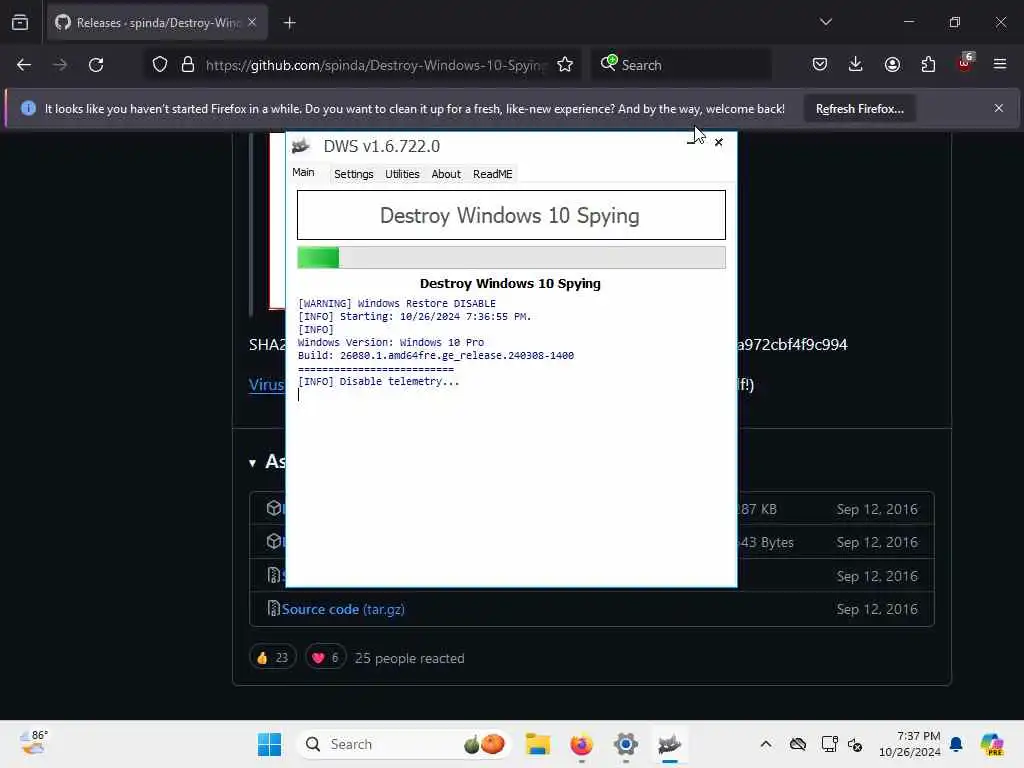
Task: Close the DWS window
Action: point(718,142)
